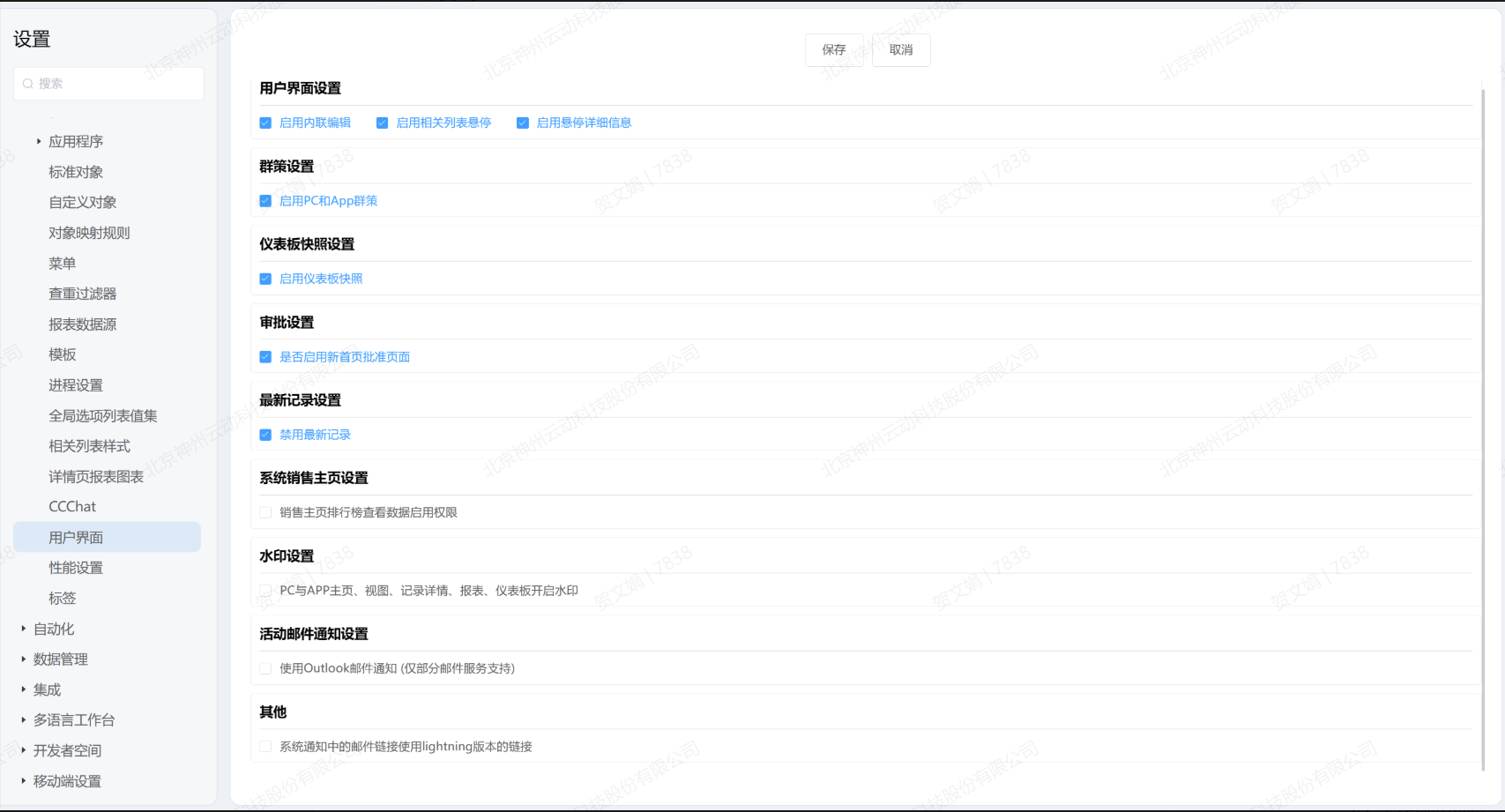Toggle the 启用相关列表悬停 checkbox

[382, 123]
